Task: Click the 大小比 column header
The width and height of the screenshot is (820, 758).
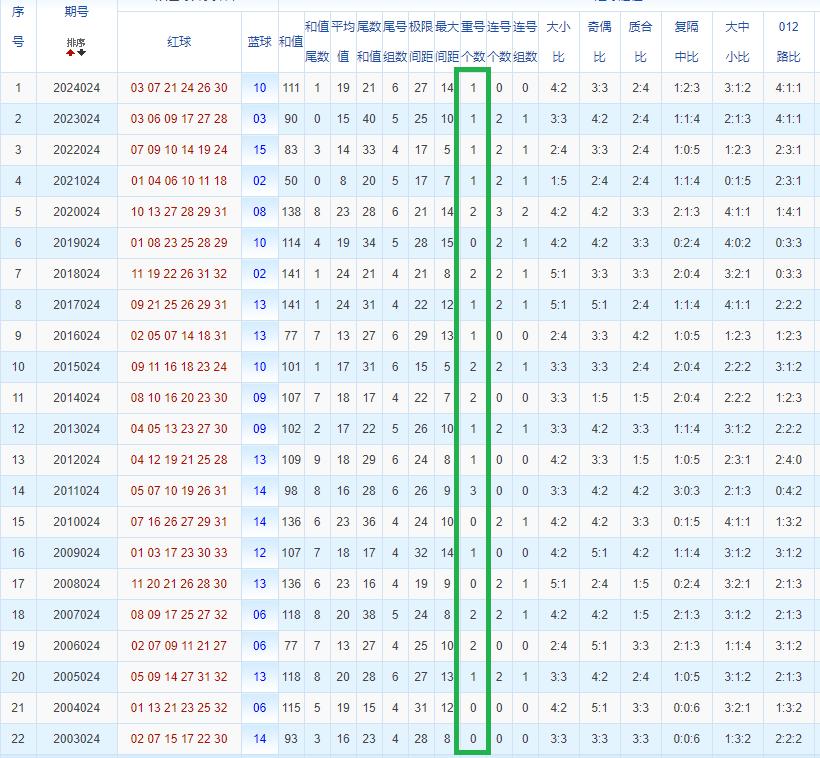Action: (558, 41)
